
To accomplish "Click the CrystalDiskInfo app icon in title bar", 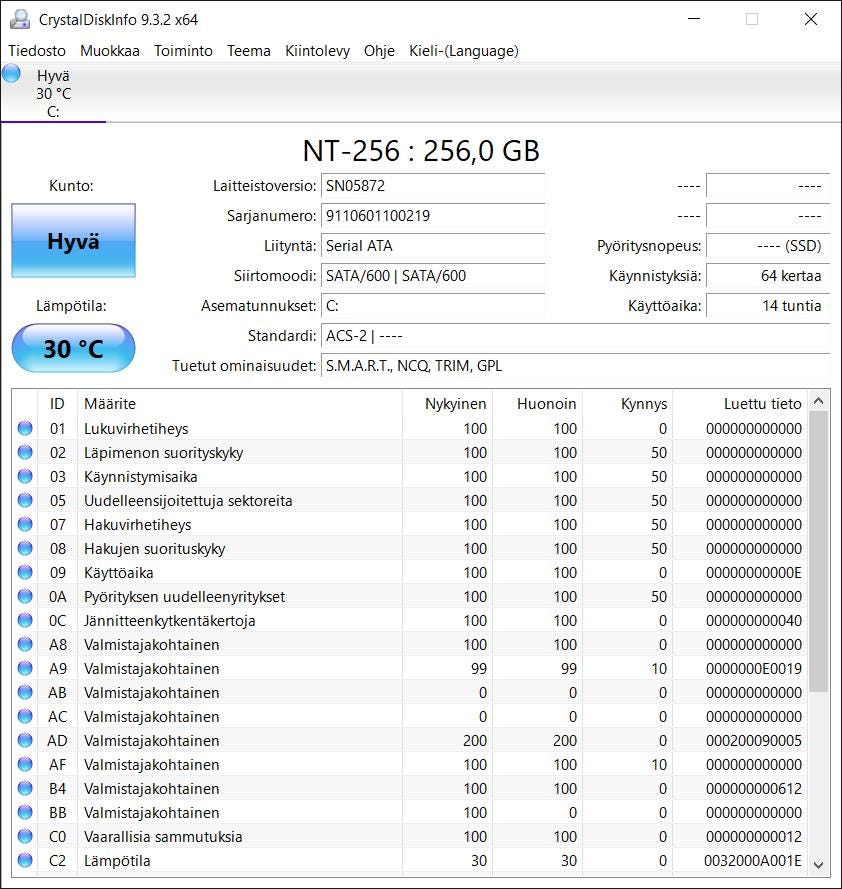I will coord(19,19).
